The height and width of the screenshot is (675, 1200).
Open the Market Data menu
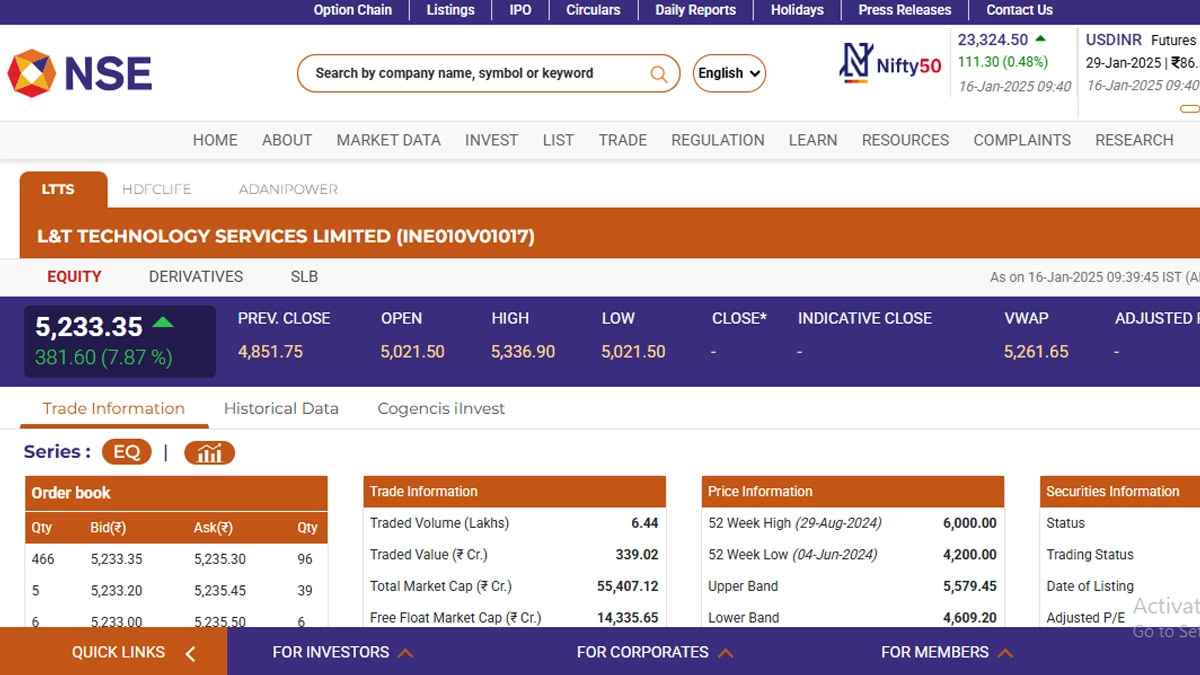(388, 140)
